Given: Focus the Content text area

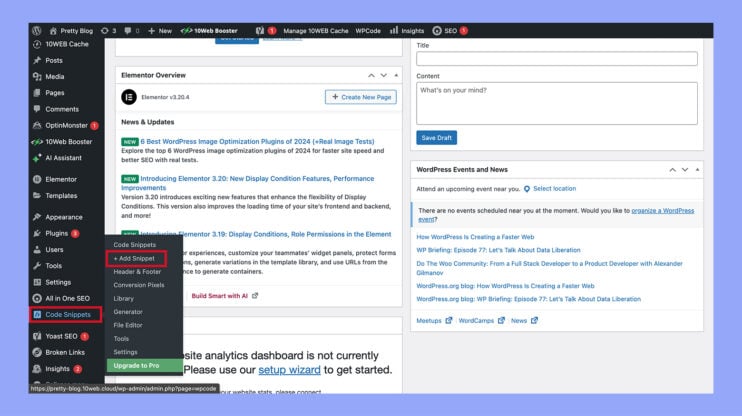Looking at the screenshot, I should pos(556,103).
